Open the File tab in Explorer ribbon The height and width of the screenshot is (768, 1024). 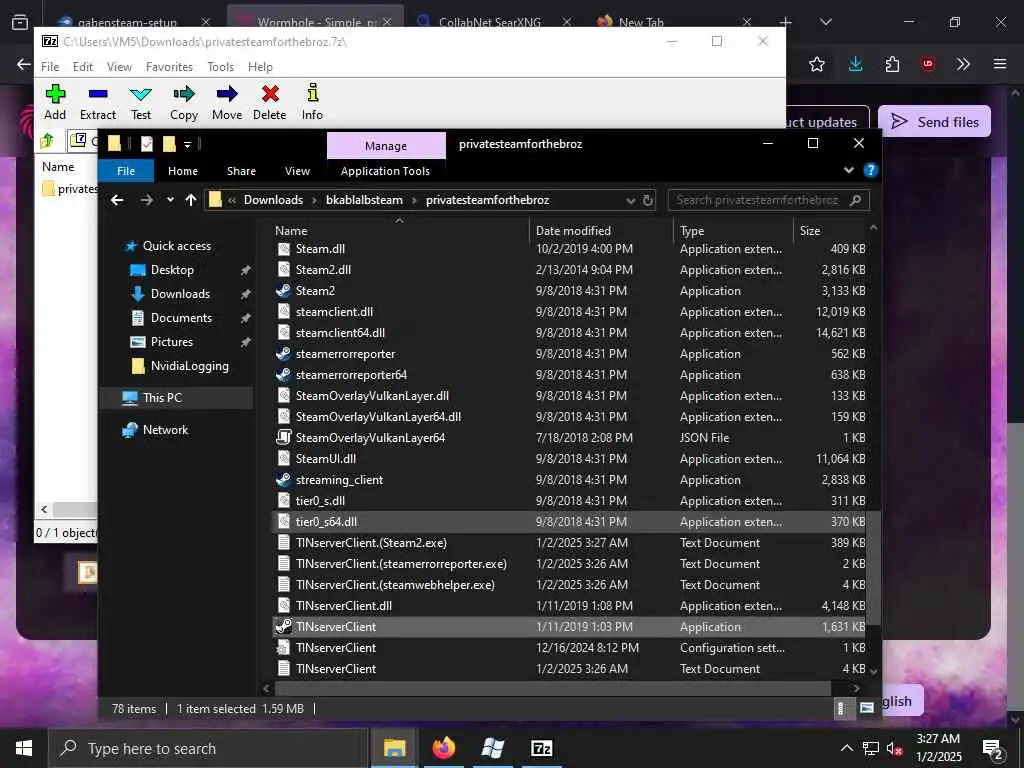(x=126, y=171)
